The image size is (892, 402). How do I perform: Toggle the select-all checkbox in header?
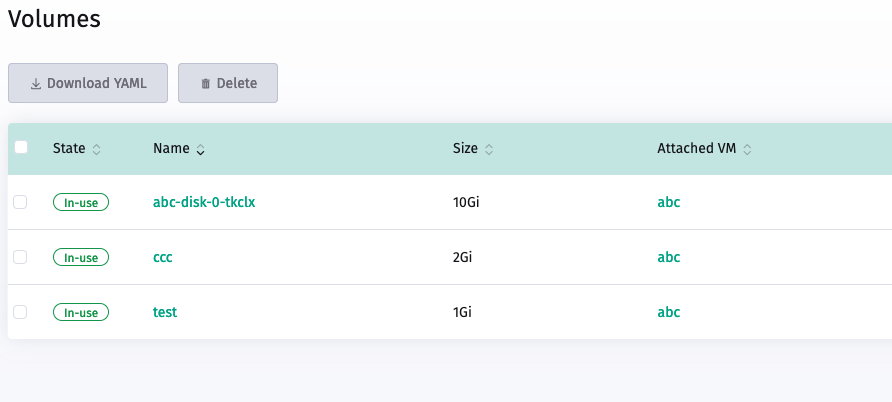21,147
